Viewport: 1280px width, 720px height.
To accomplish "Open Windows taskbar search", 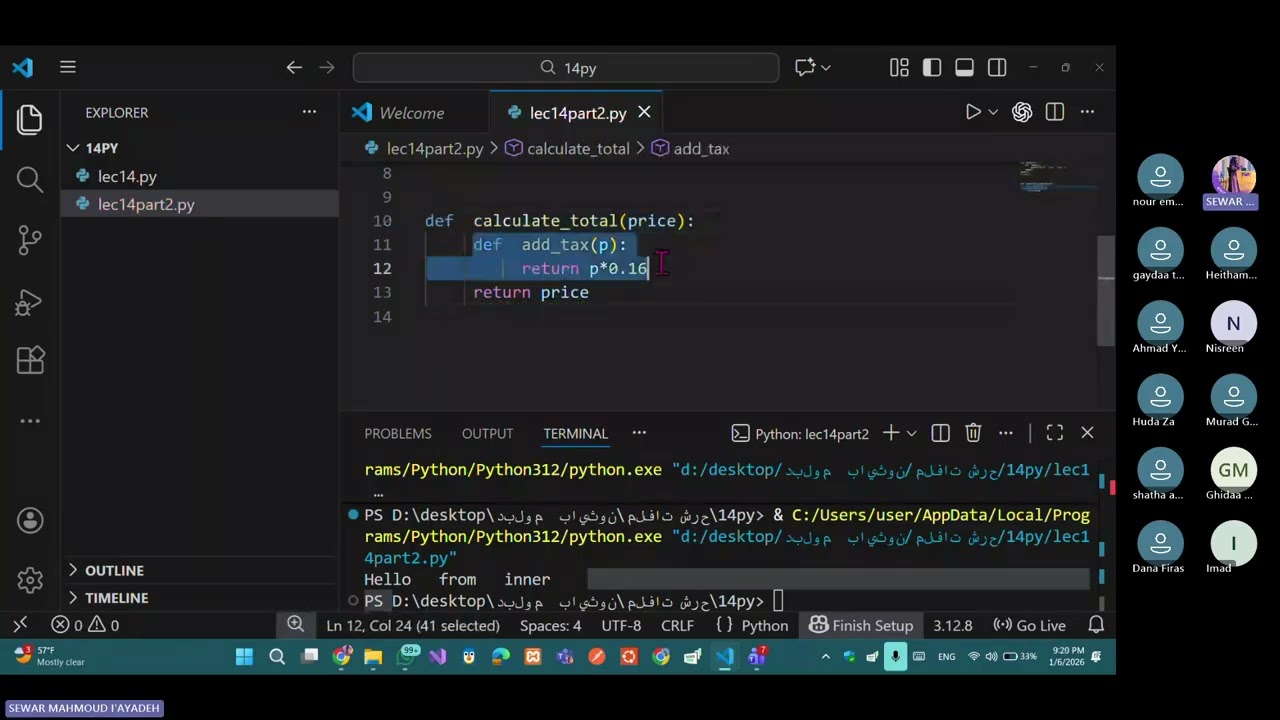I will [277, 657].
